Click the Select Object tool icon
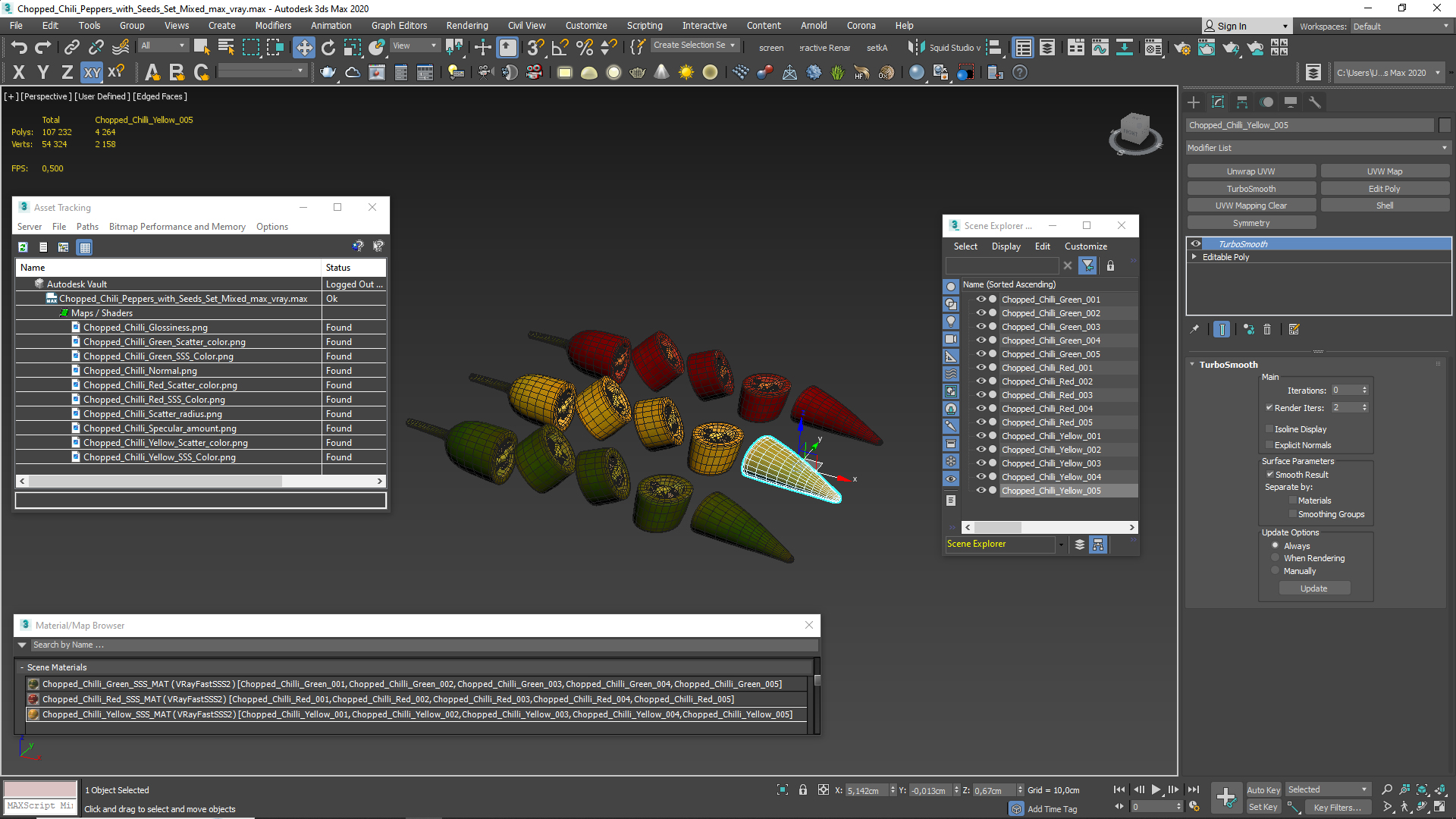This screenshot has height=819, width=1456. [x=202, y=47]
